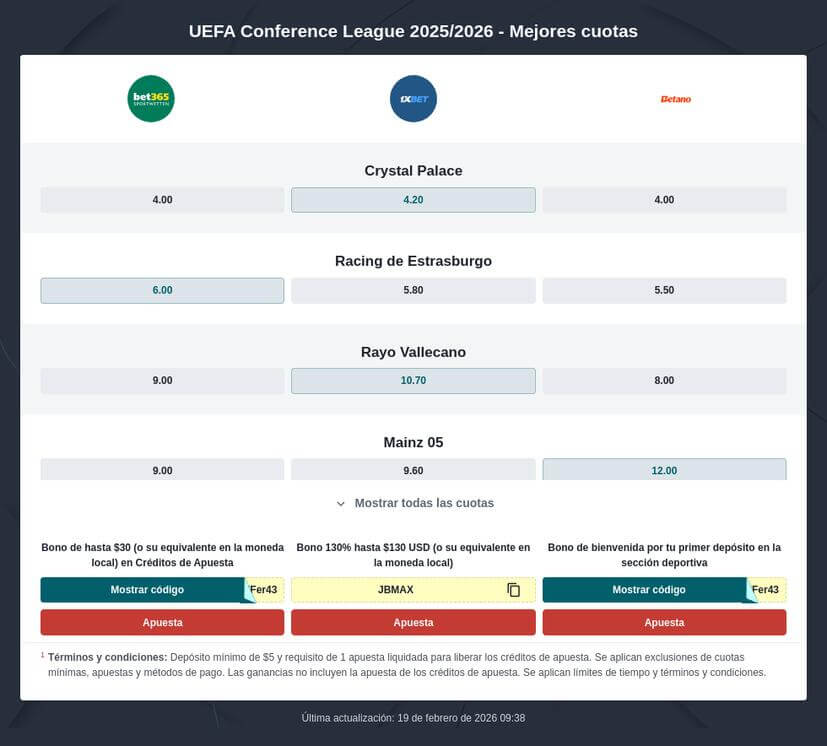The image size is (827, 746).
Task: Click Apuesta under the 1XBET column
Action: (x=413, y=622)
